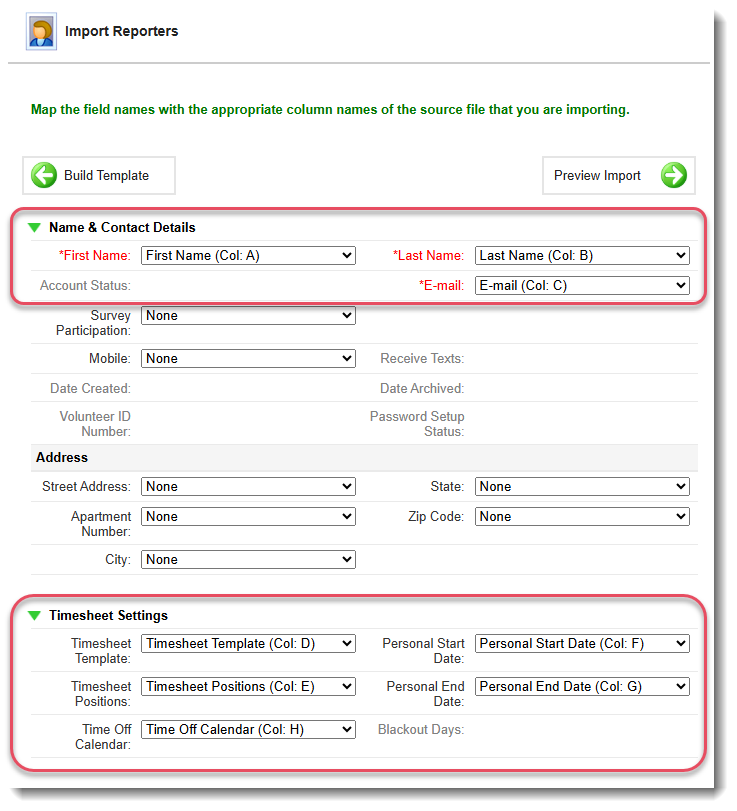Open the Street Address dropdown
This screenshot has height=811, width=737.
(x=248, y=486)
